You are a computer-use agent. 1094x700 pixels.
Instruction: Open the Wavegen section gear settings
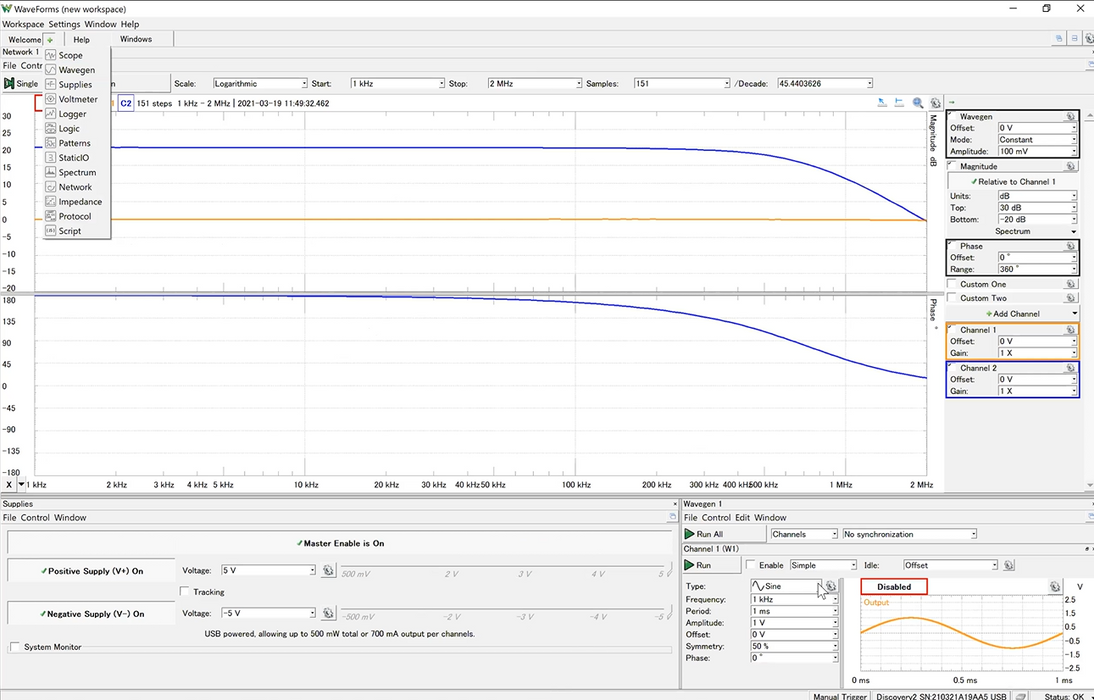pyautogui.click(x=1070, y=117)
